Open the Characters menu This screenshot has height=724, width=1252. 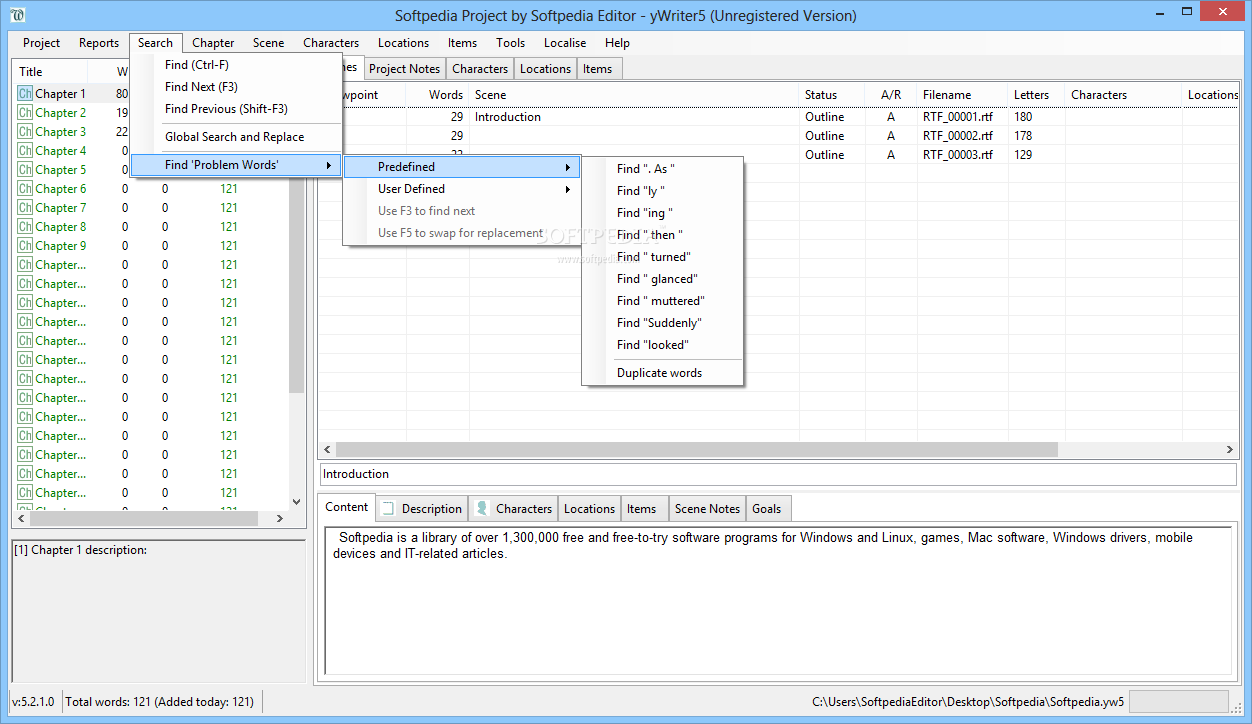tap(331, 43)
